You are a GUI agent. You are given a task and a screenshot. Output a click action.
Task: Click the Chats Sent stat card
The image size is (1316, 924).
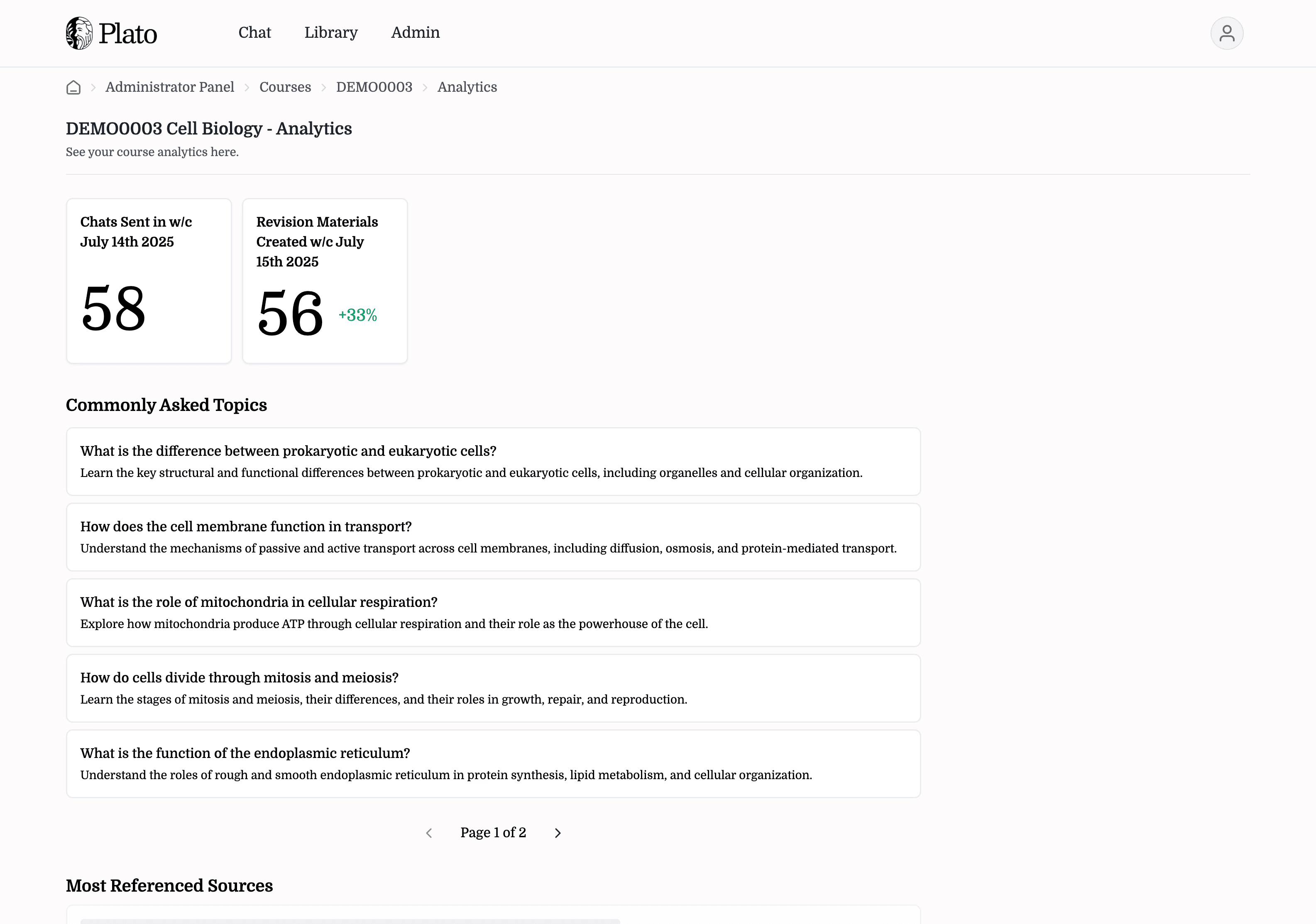coord(149,281)
